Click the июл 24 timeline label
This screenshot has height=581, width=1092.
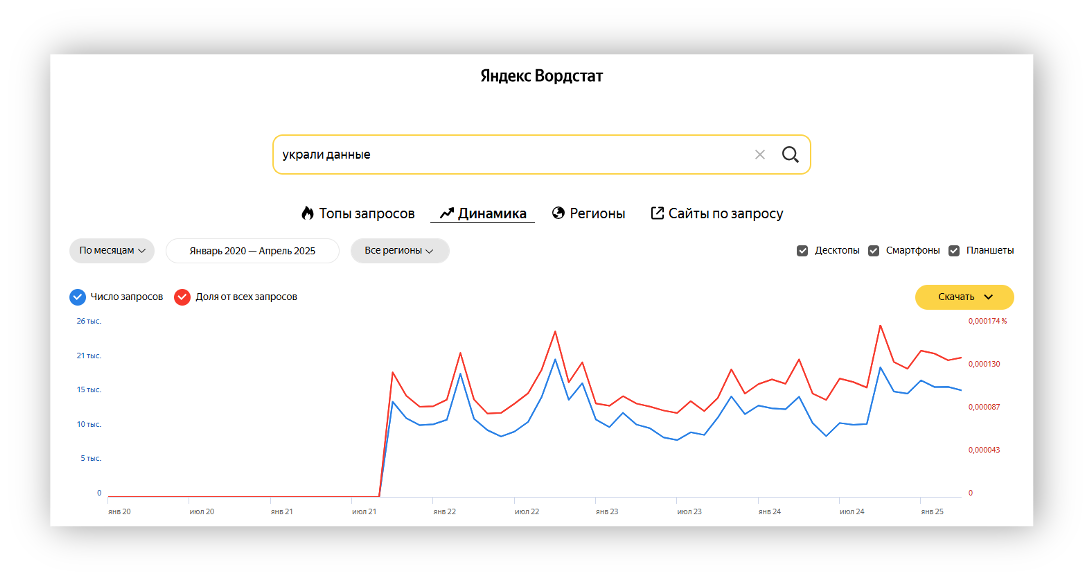852,511
